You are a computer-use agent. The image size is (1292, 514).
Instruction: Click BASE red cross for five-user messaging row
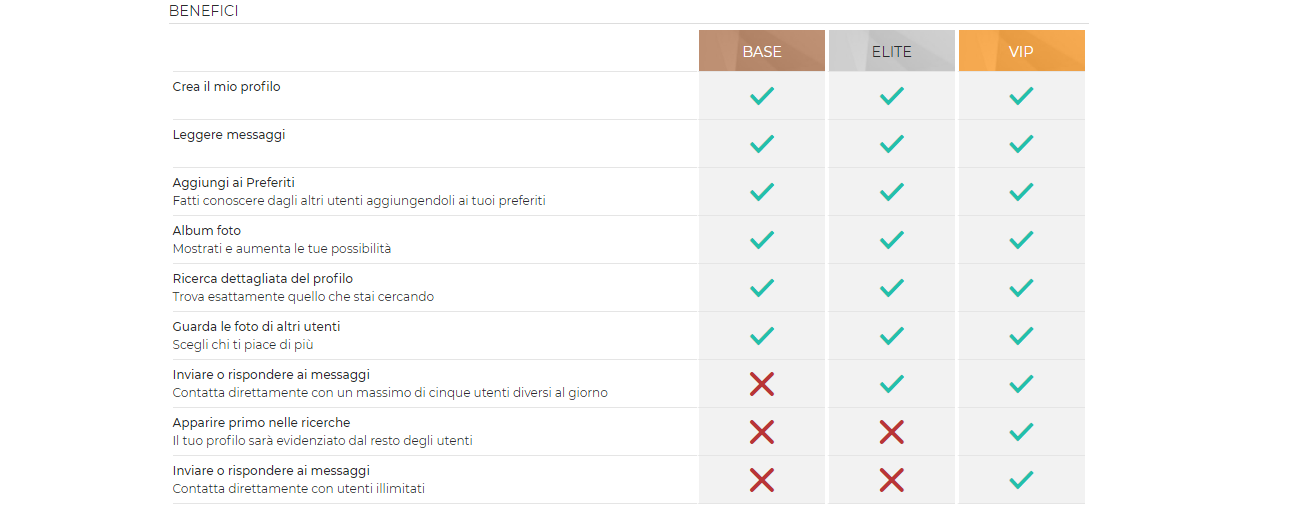pos(762,384)
